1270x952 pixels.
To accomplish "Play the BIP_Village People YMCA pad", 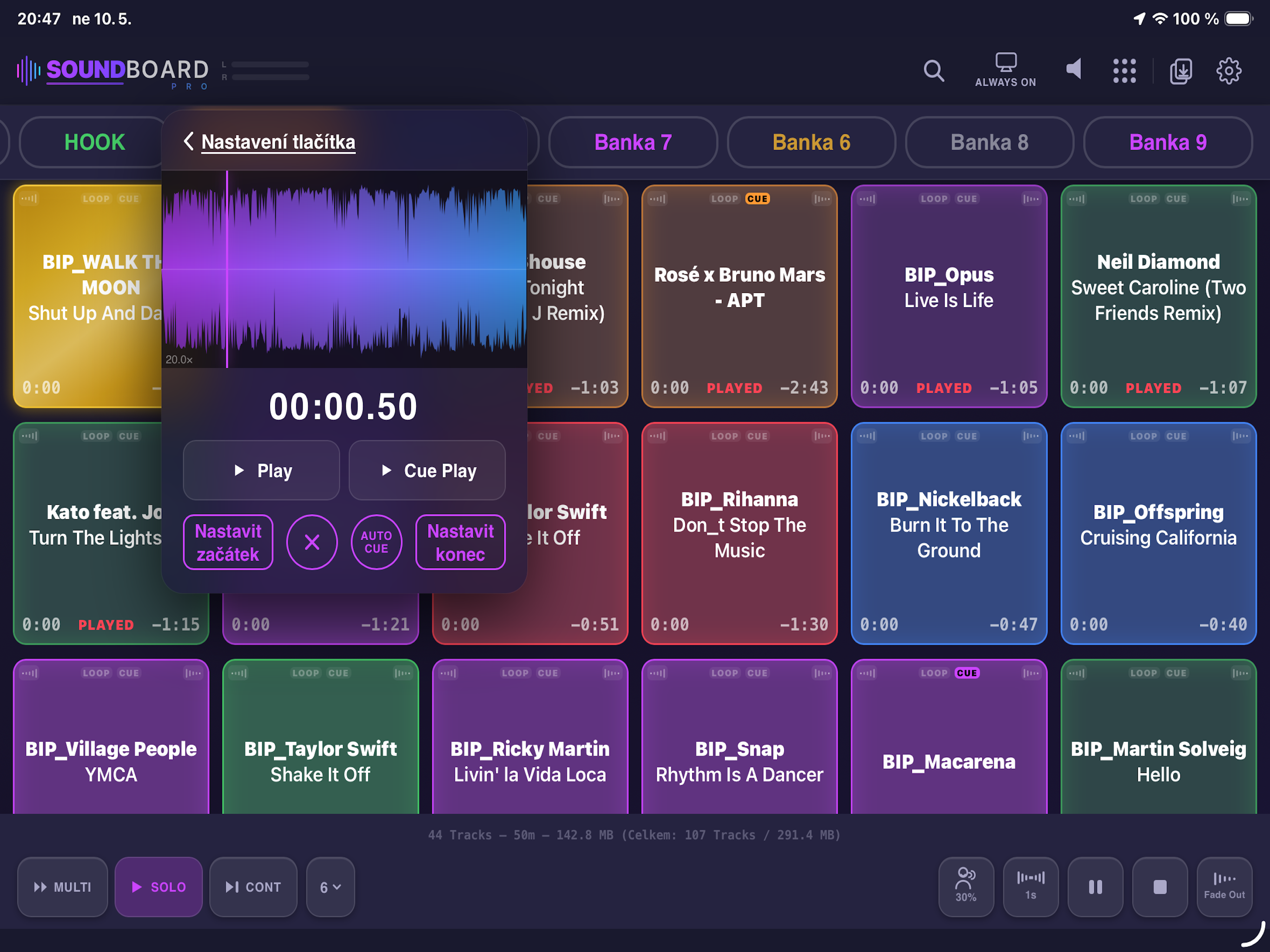I will click(x=111, y=737).
